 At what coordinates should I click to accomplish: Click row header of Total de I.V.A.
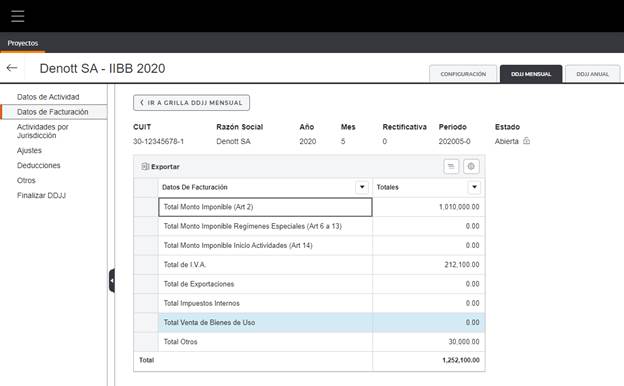point(146,265)
